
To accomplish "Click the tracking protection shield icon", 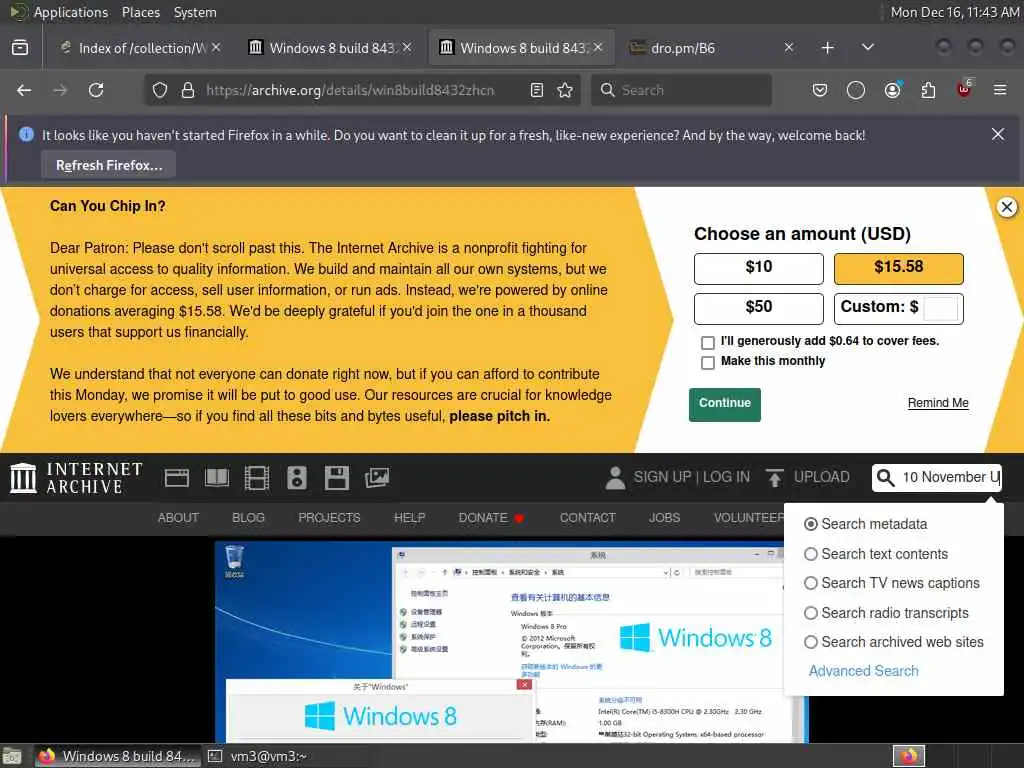I will [160, 90].
